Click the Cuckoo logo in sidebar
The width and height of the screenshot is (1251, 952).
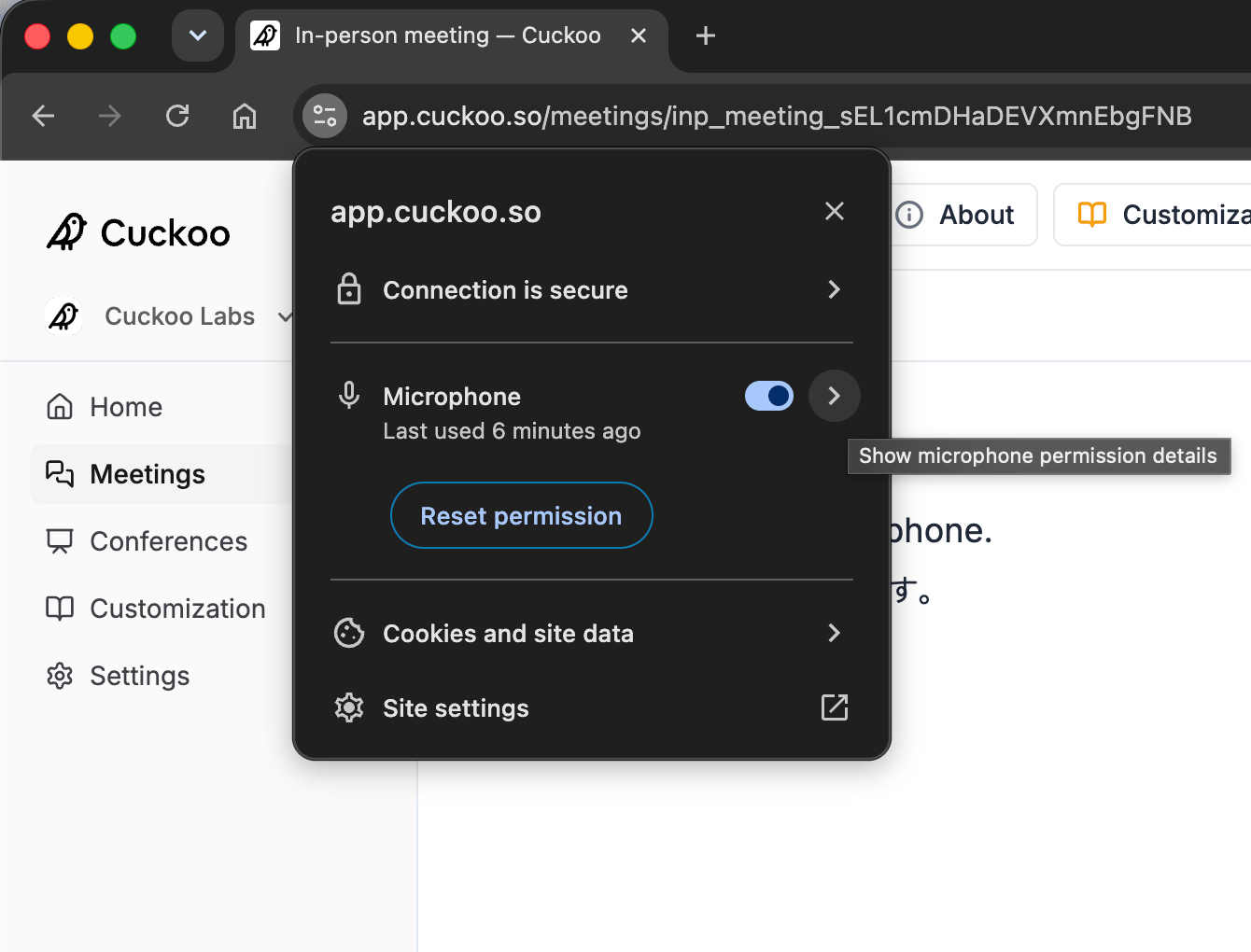pyautogui.click(x=138, y=232)
